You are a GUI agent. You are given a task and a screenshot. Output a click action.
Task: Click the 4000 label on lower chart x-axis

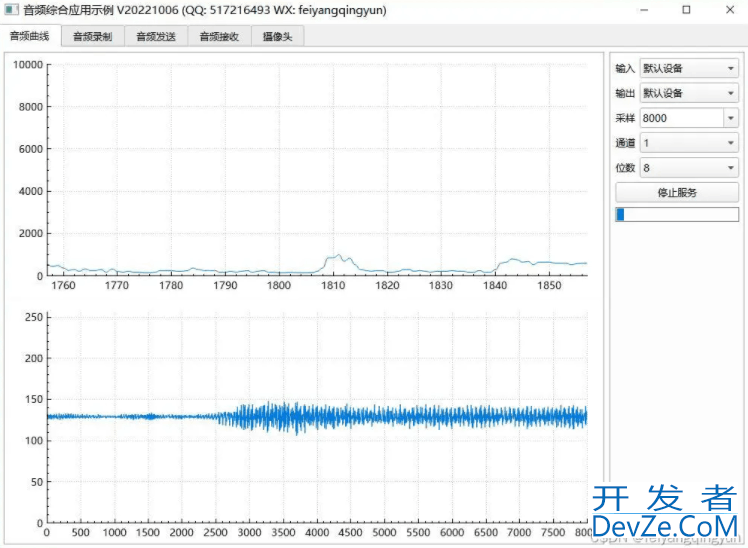pyautogui.click(x=317, y=532)
